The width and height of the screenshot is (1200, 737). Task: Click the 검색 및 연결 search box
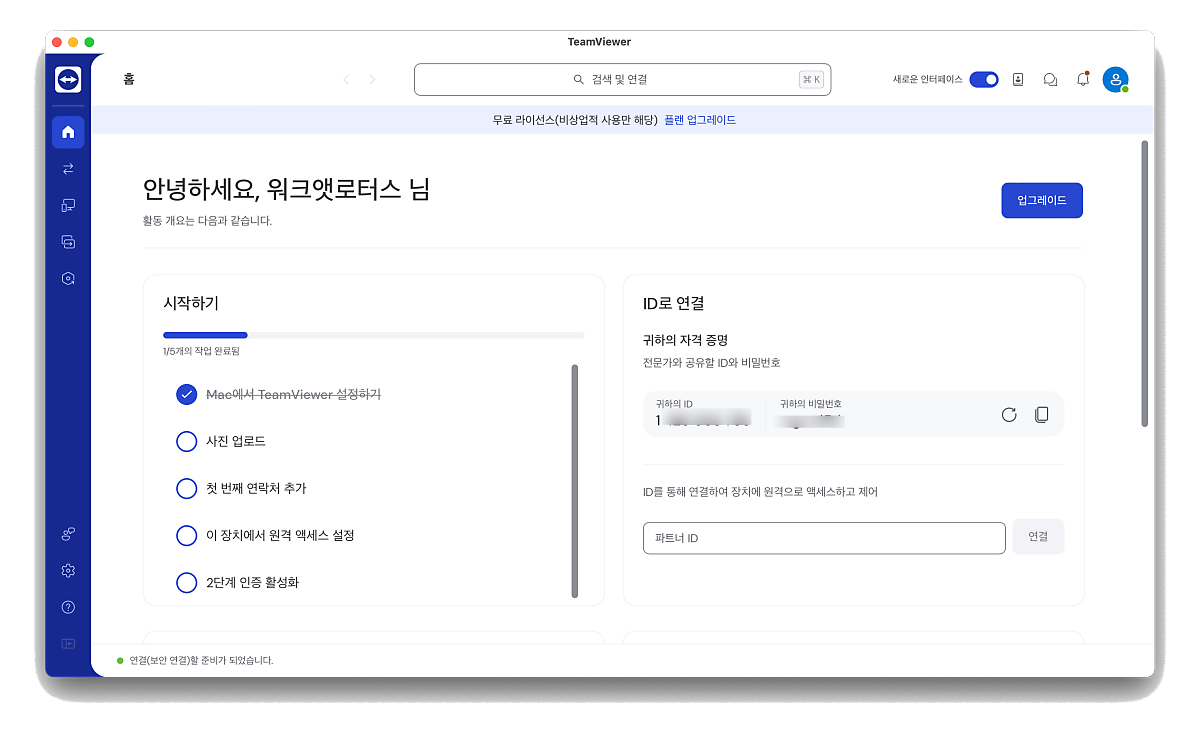pyautogui.click(x=623, y=80)
